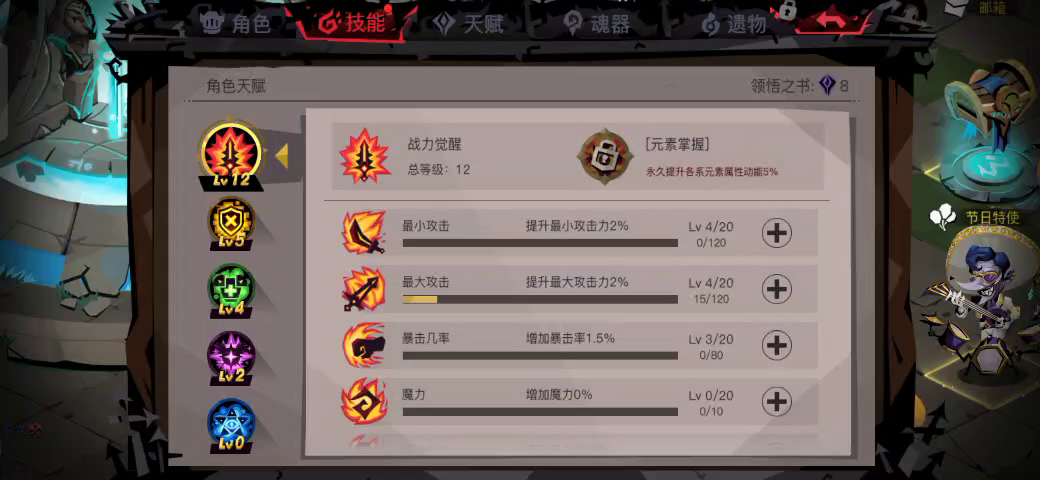Screen dimensions: 1040x480
Task: Select the red Lv12 combat awakening talent icon
Action: (231, 152)
